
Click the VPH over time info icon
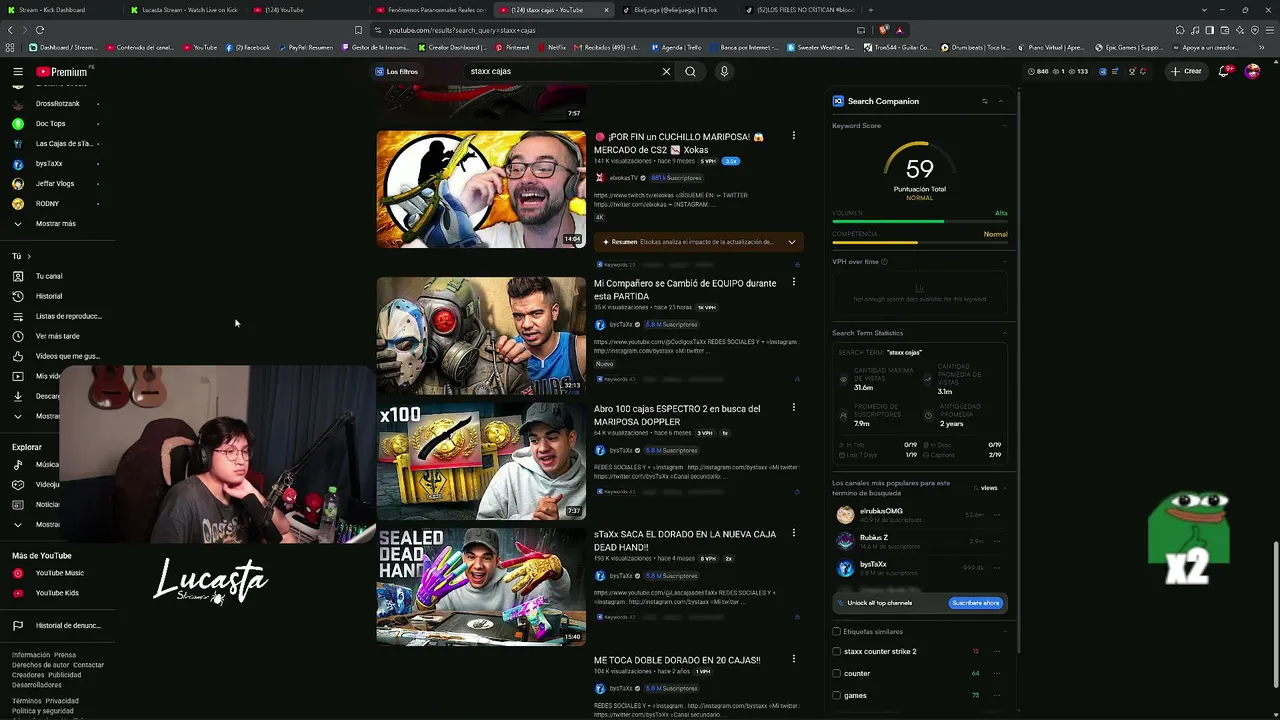click(x=884, y=262)
